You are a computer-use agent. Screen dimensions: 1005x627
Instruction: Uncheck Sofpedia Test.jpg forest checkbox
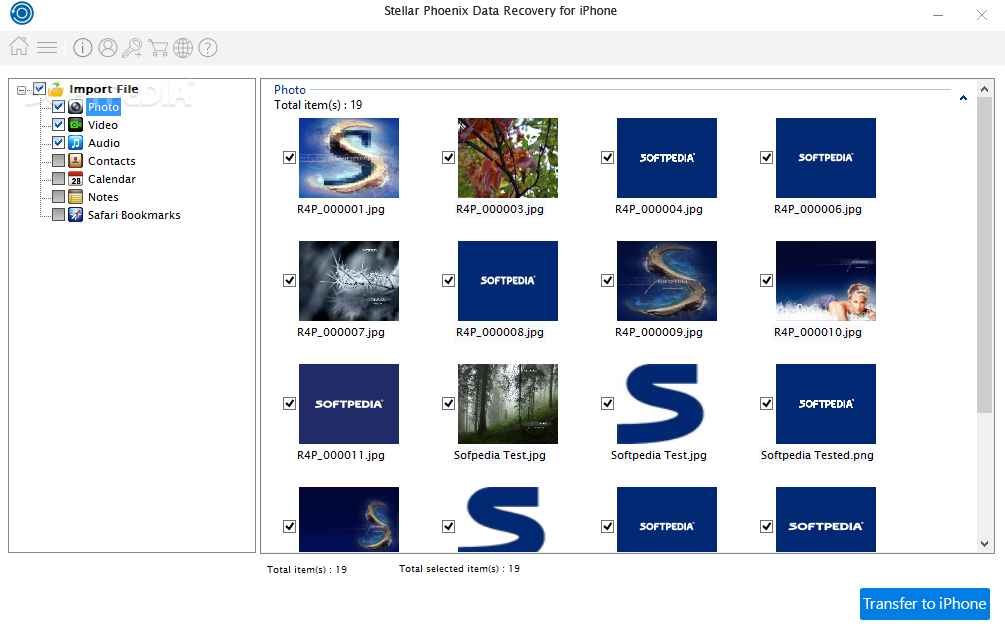click(448, 403)
